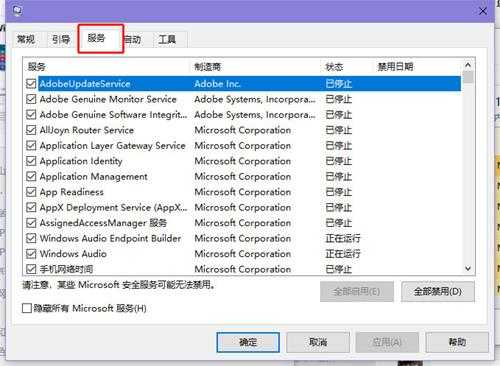Viewport: 500px width, 366px height.
Task: Select the Windows Audio row name
Action: [x=73, y=254]
